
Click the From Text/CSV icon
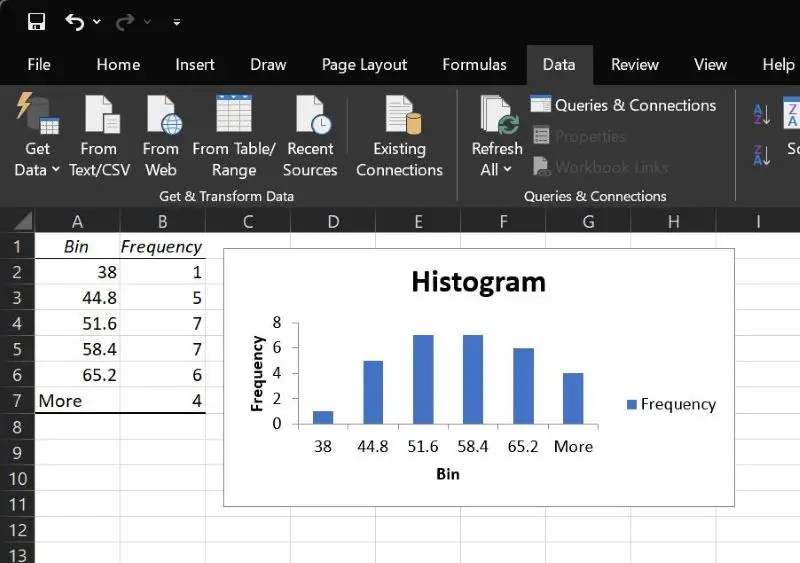100,115
